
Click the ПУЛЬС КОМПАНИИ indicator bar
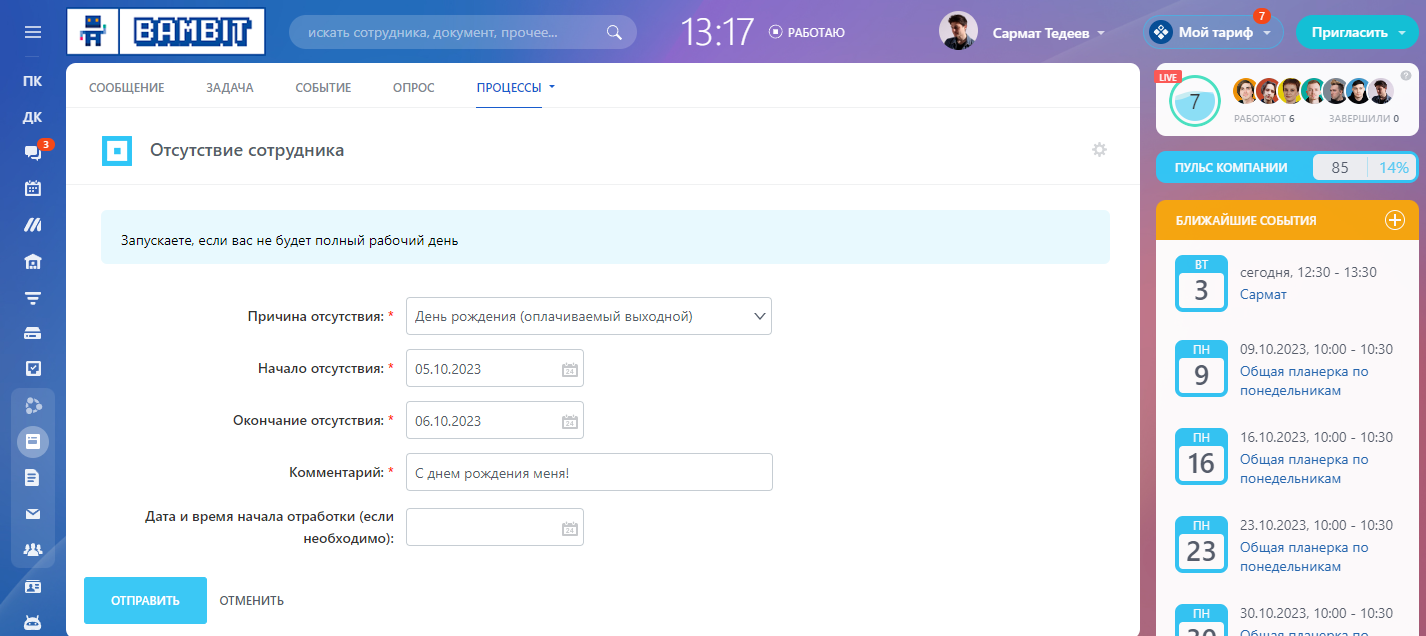point(1286,167)
